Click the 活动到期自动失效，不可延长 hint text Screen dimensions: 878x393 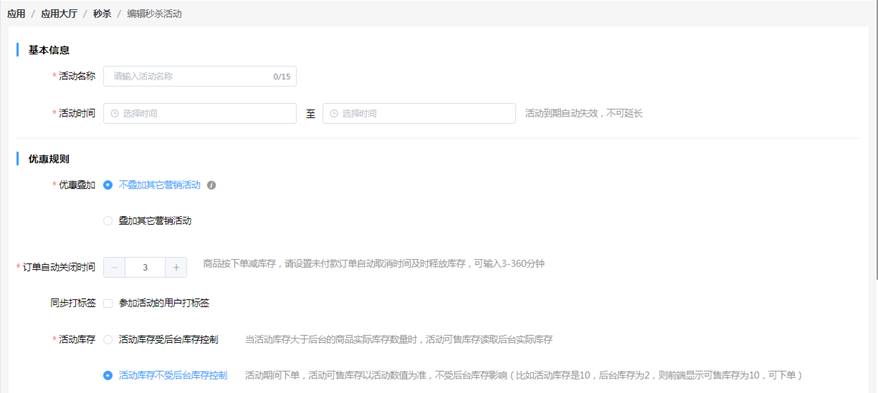point(583,113)
